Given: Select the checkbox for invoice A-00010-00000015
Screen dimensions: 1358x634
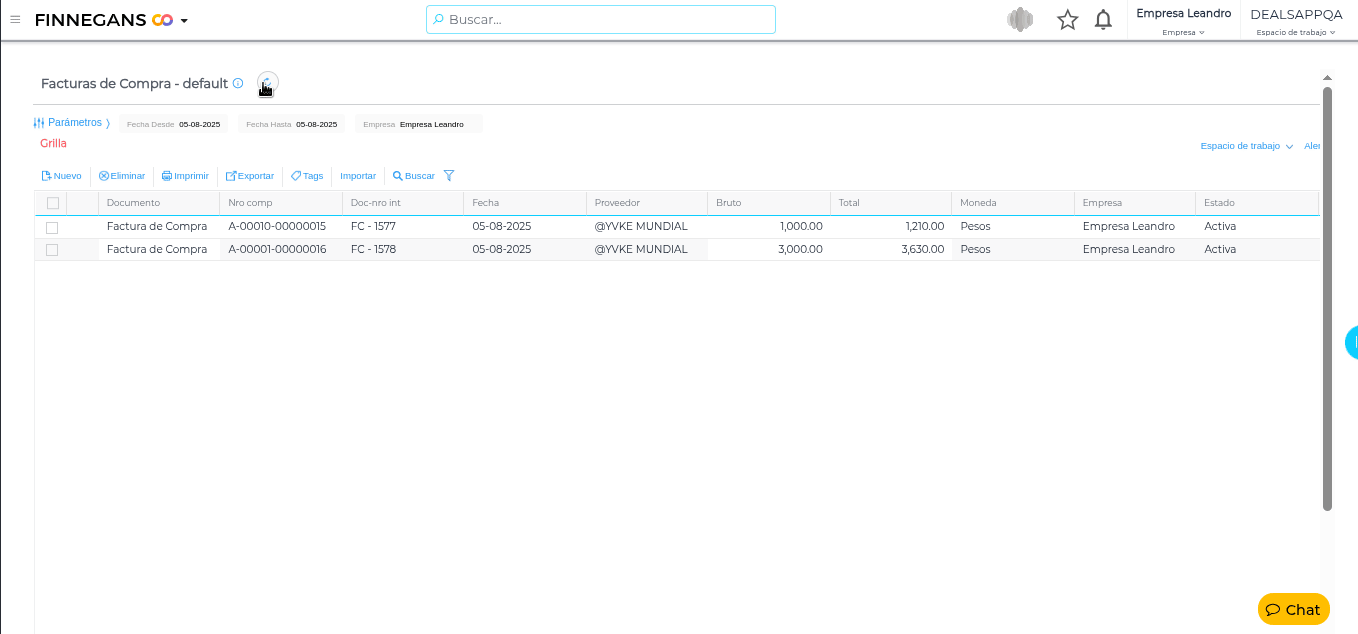Looking at the screenshot, I should coord(52,227).
